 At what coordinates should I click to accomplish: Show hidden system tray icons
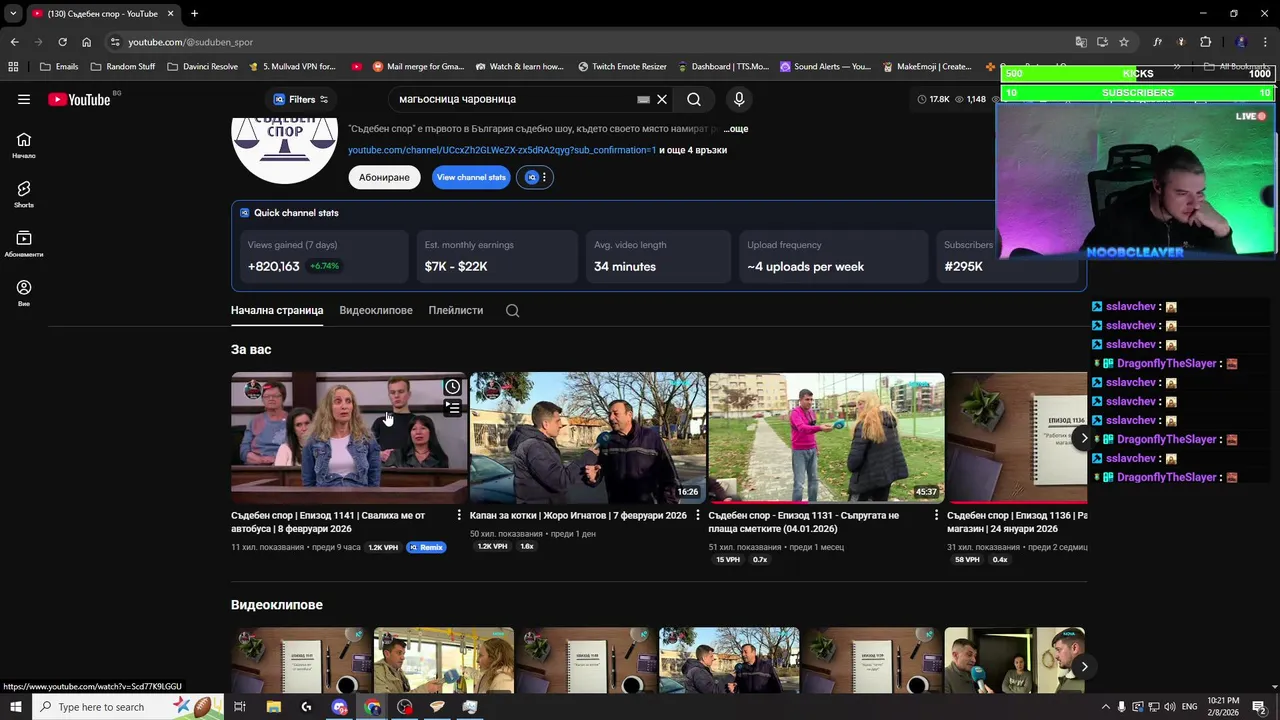(x=1105, y=707)
